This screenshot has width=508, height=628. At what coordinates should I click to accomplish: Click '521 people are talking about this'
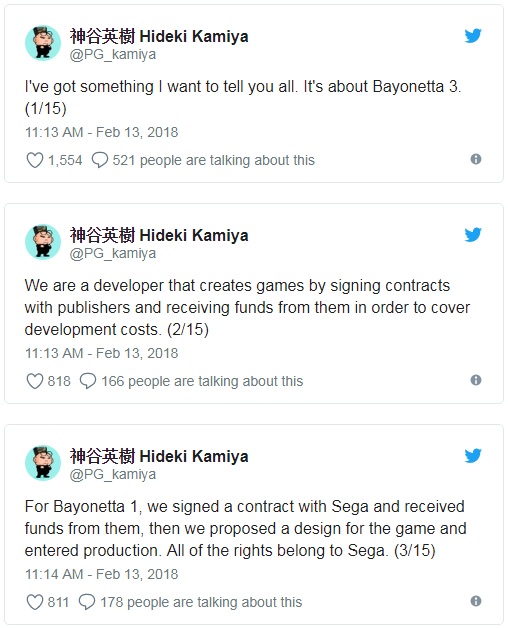tap(214, 160)
